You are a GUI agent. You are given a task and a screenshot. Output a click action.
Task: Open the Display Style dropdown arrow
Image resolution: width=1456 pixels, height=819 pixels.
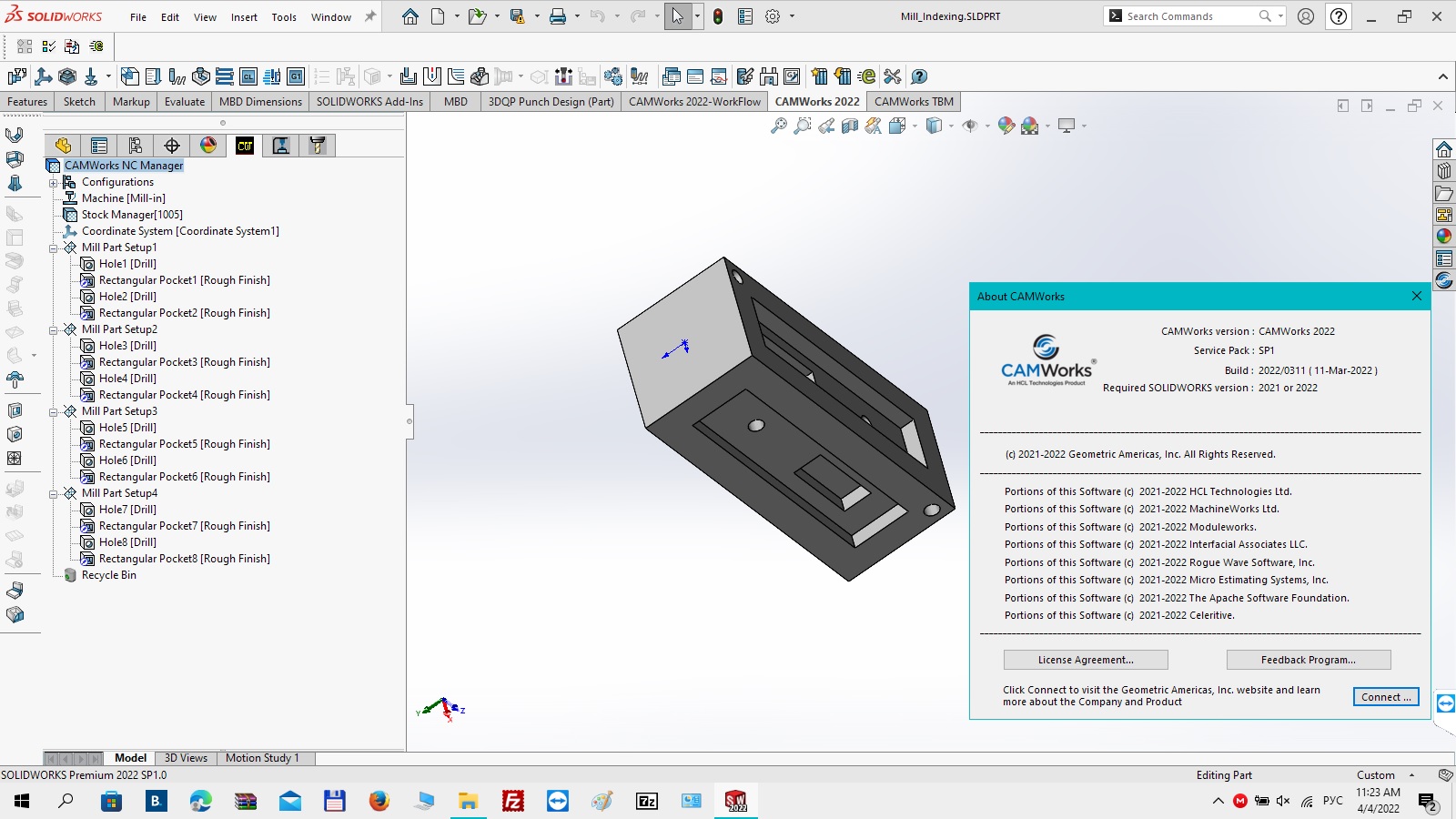(x=951, y=126)
